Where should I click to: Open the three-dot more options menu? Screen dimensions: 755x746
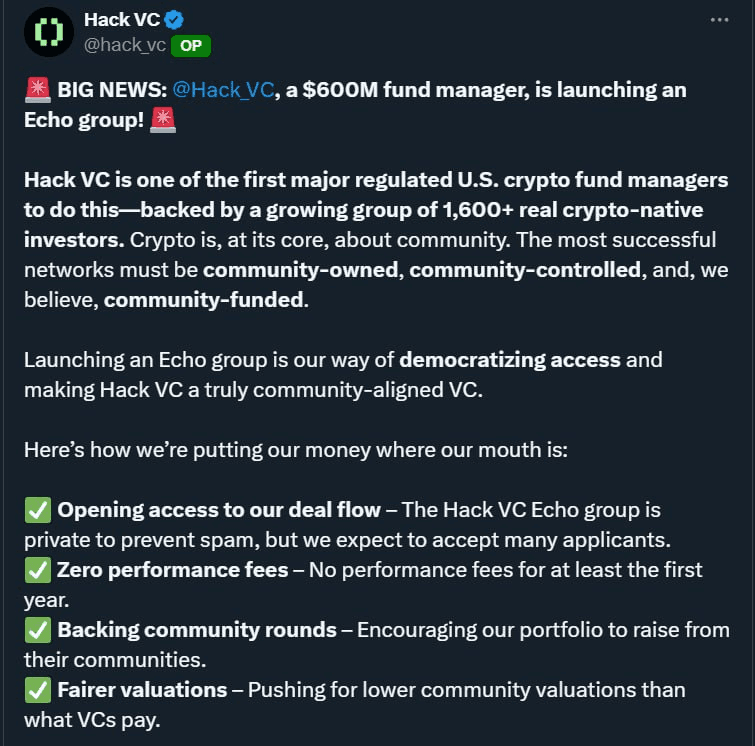[x=719, y=20]
